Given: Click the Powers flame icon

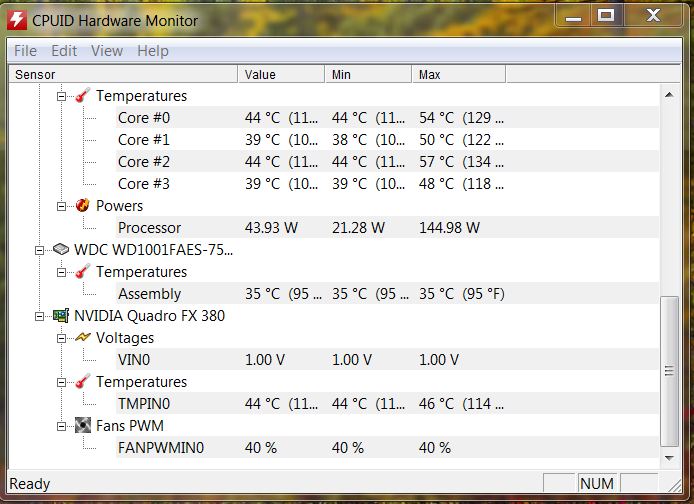Looking at the screenshot, I should 82,205.
